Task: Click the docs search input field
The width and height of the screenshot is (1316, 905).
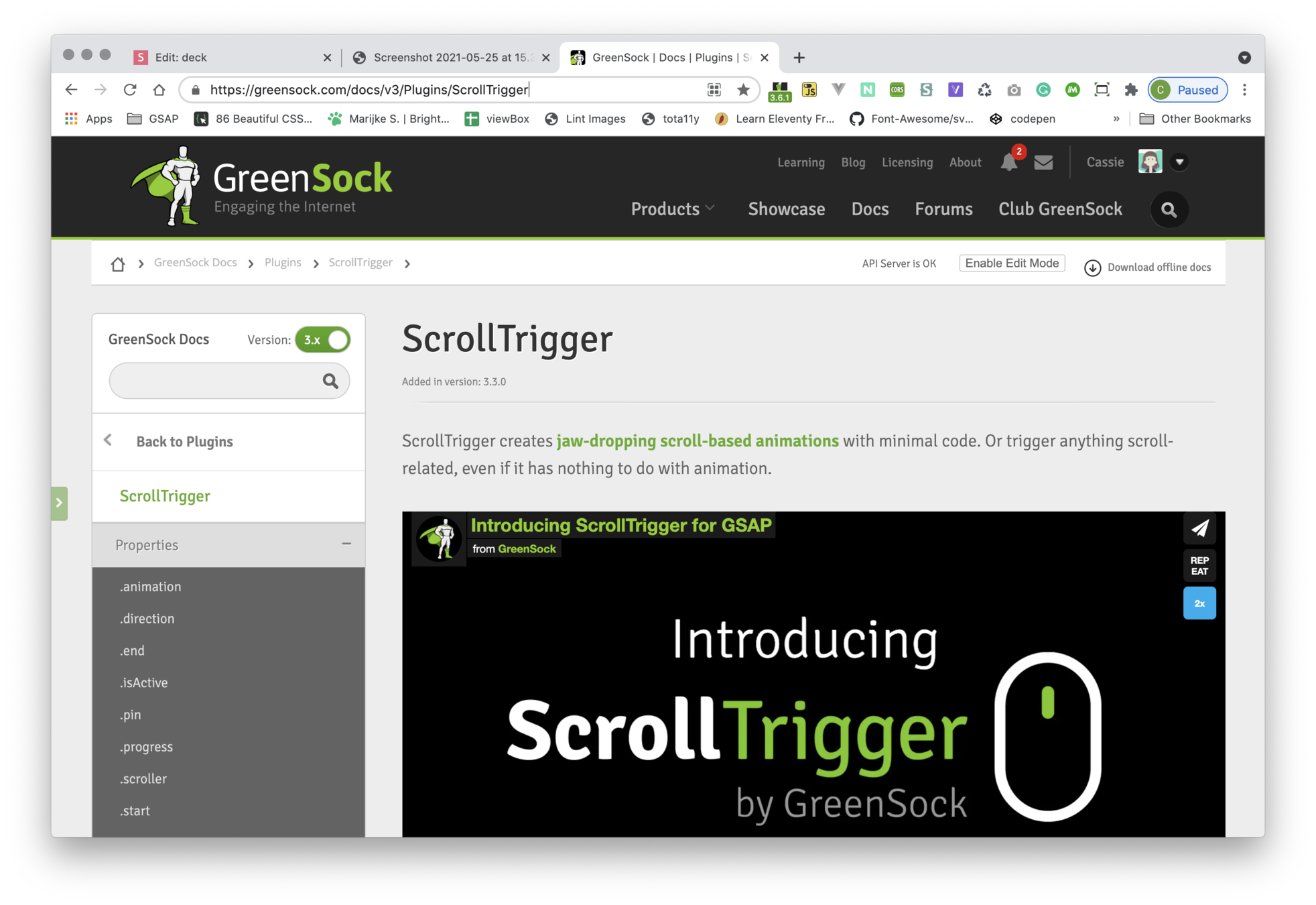Action: point(214,381)
